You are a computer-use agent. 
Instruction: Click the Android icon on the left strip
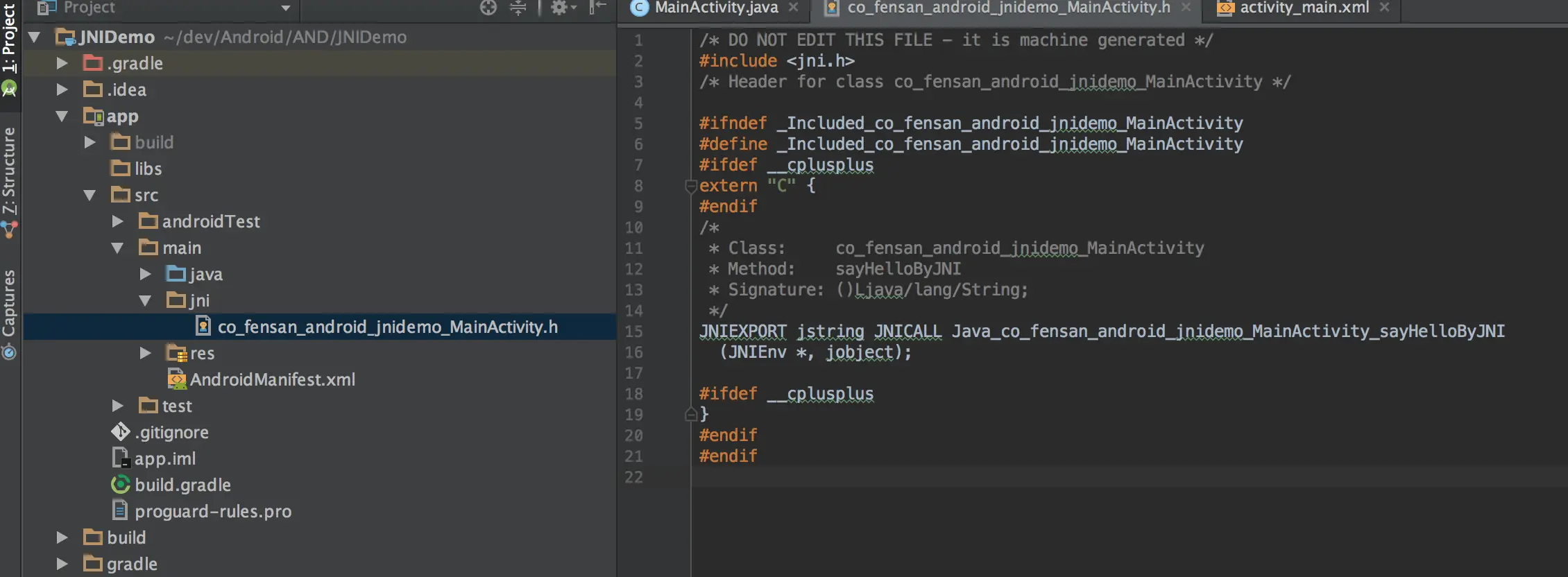pyautogui.click(x=9, y=89)
